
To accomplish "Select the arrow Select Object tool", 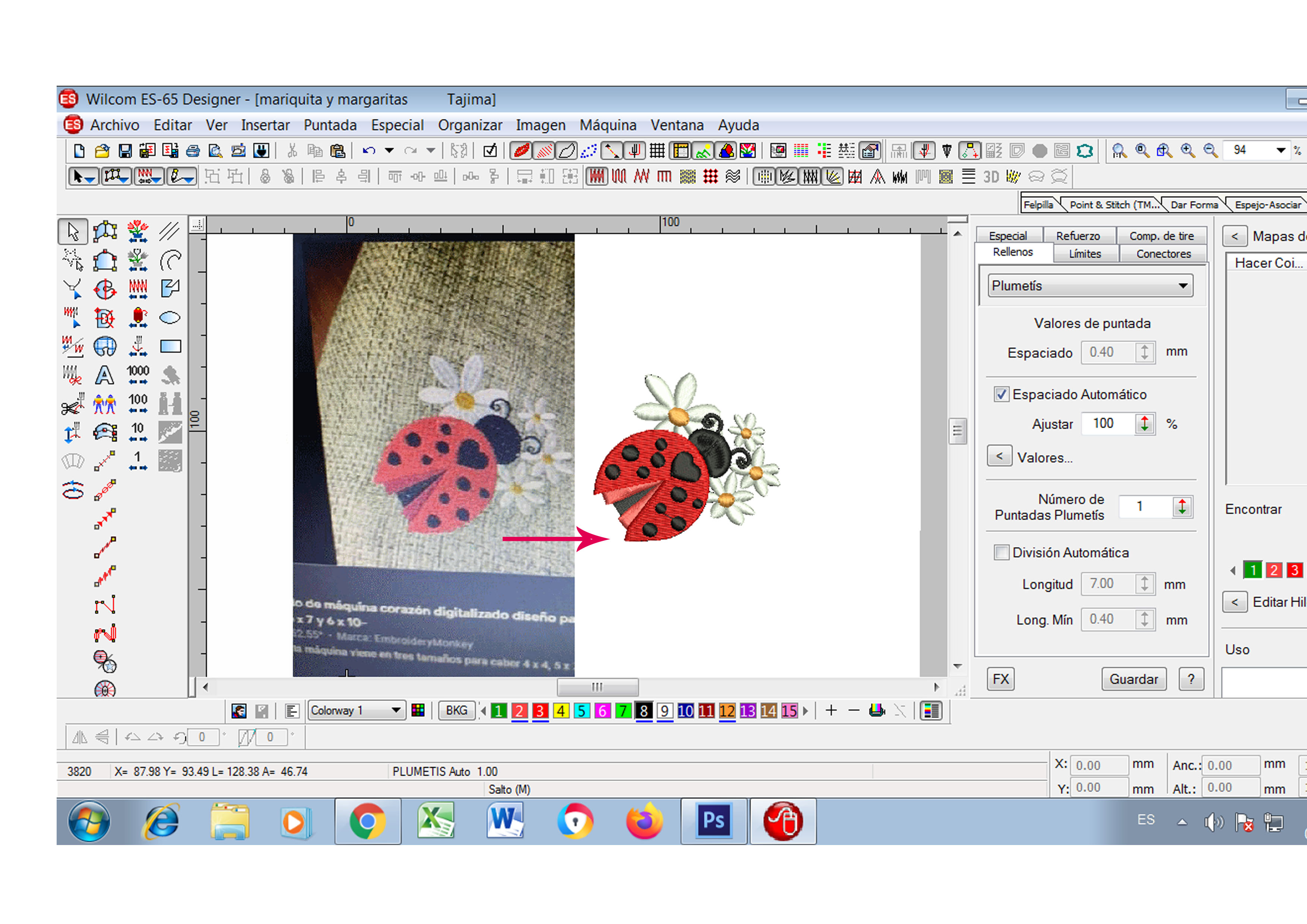I will (x=73, y=232).
